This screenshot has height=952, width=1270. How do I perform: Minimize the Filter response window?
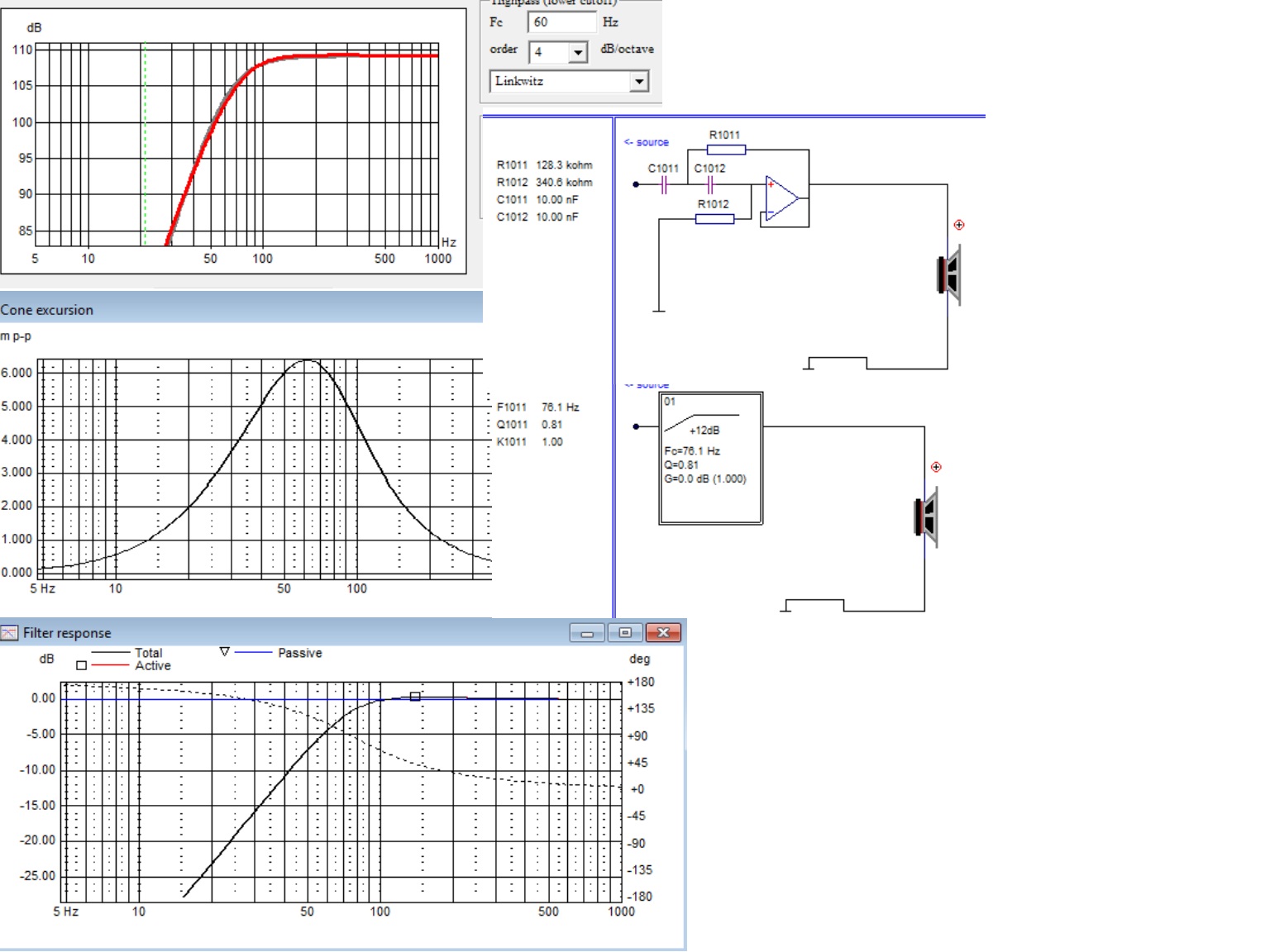pos(587,633)
